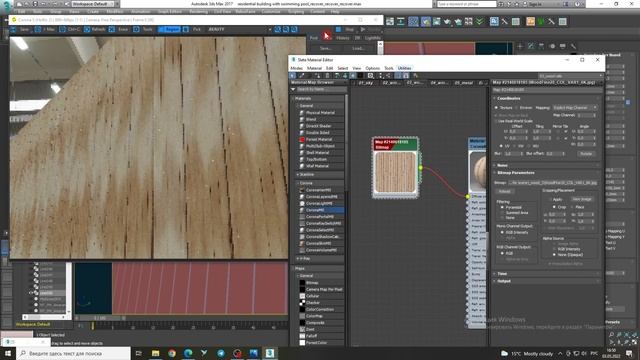Click the Zoom Extents magnifier icon in Slate toolbar
This screenshot has width=640, height=360.
point(371,76)
